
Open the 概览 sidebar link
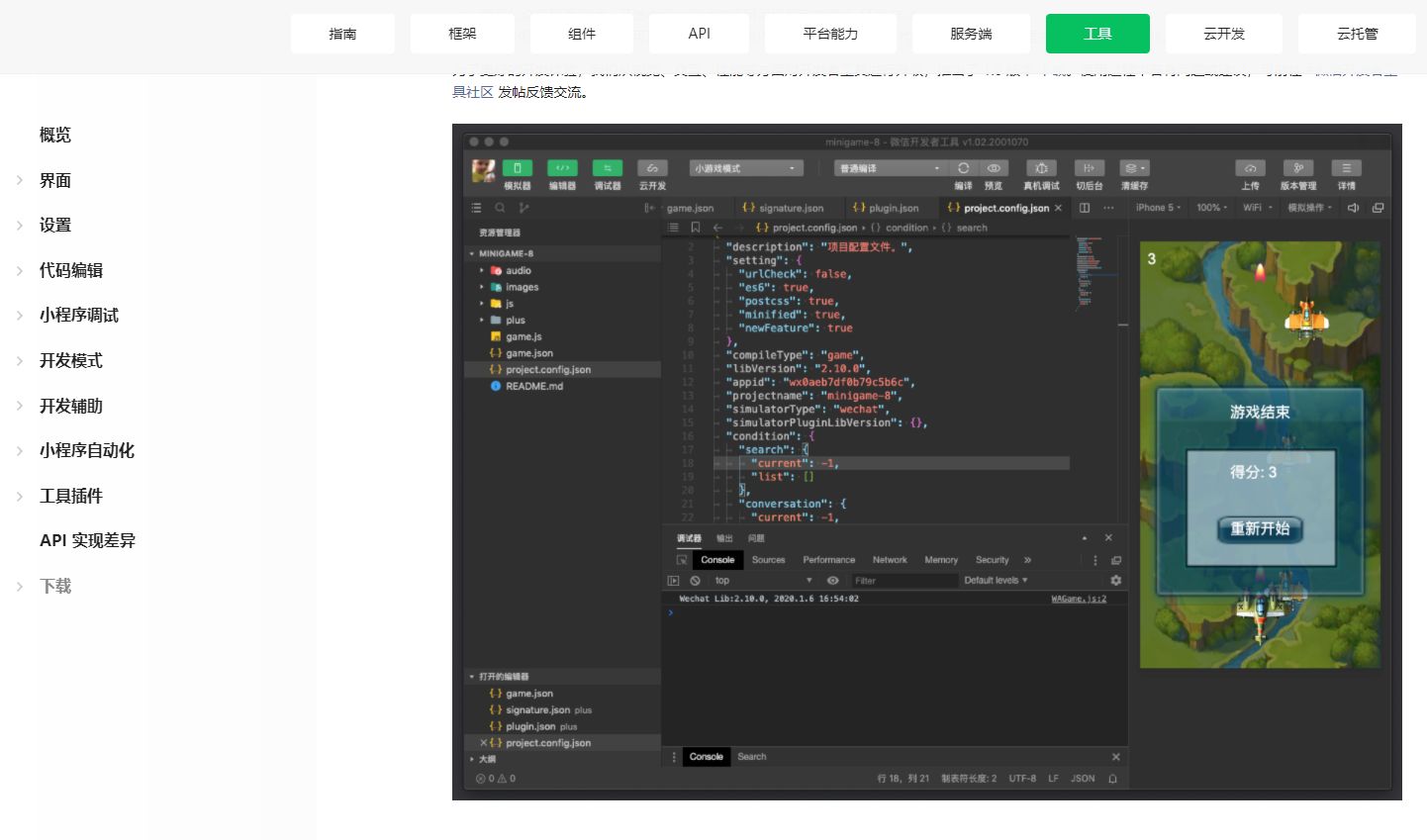pos(55,135)
